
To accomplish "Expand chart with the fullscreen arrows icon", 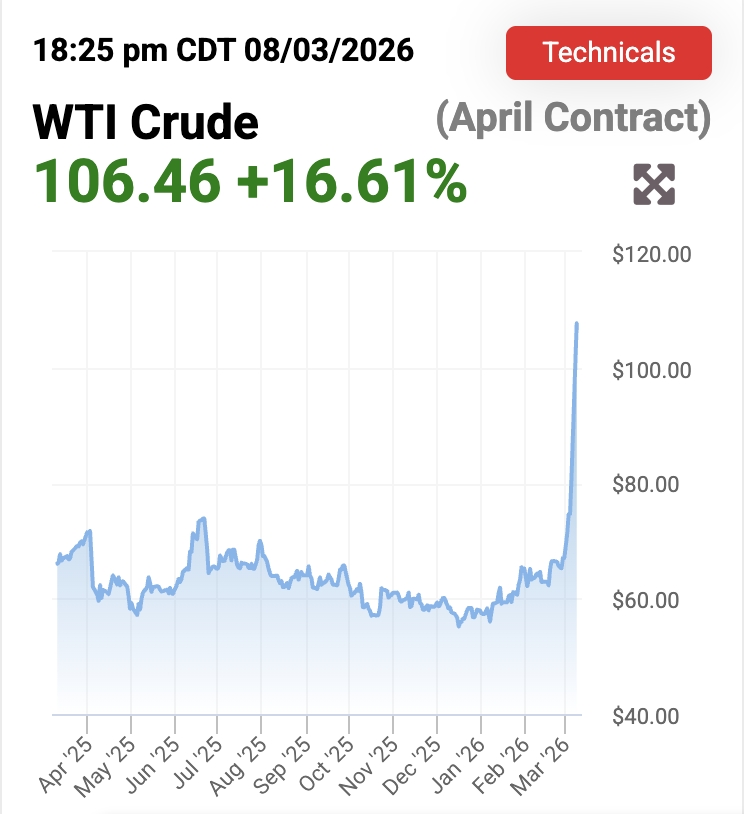I will tap(655, 184).
